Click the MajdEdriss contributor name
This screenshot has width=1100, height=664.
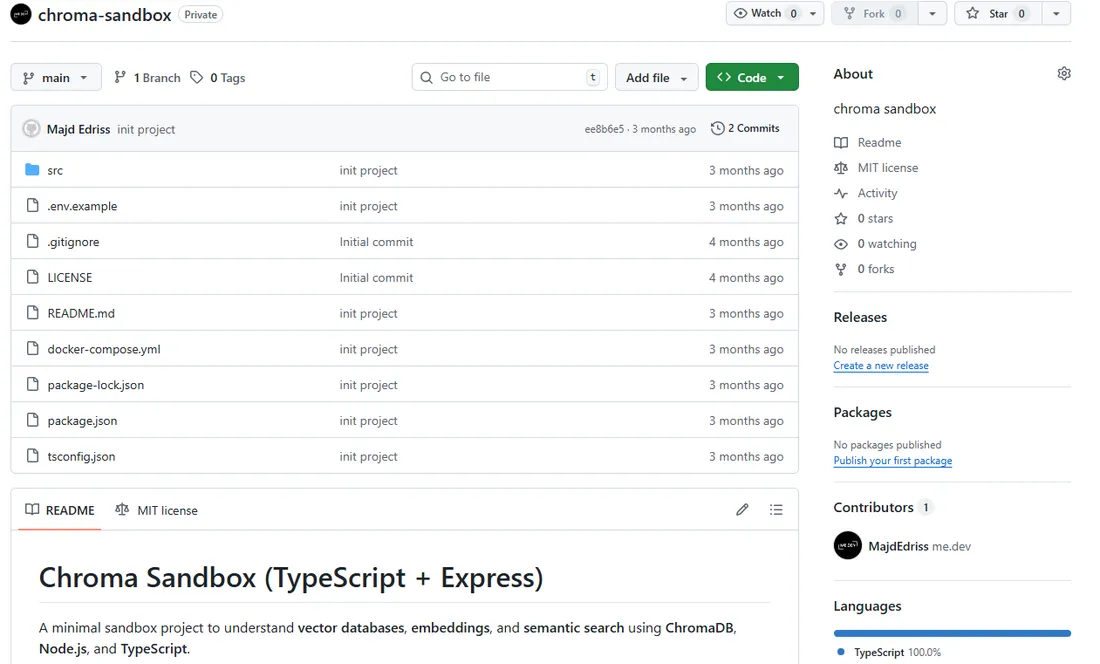click(898, 546)
